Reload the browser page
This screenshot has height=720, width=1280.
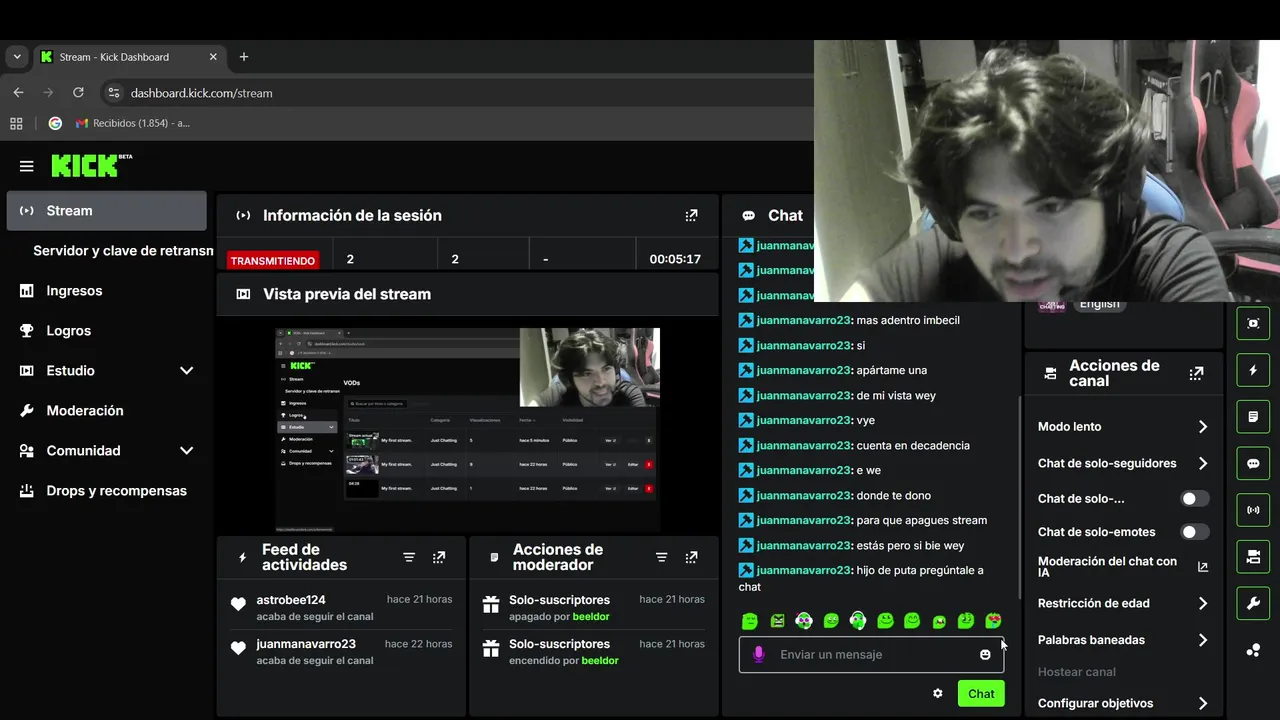[x=78, y=92]
